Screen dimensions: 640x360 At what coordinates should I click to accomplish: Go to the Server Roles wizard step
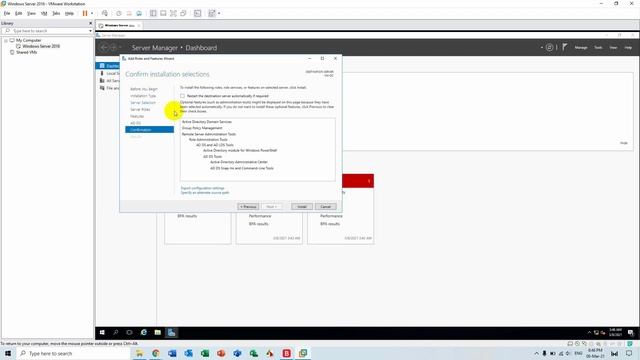click(x=140, y=109)
